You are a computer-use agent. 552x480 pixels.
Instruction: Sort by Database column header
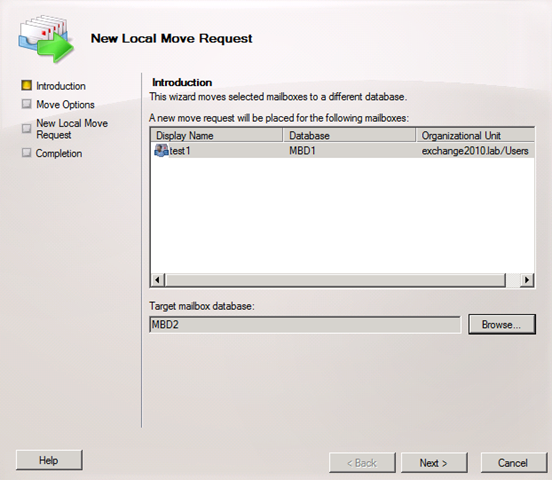(x=349, y=136)
